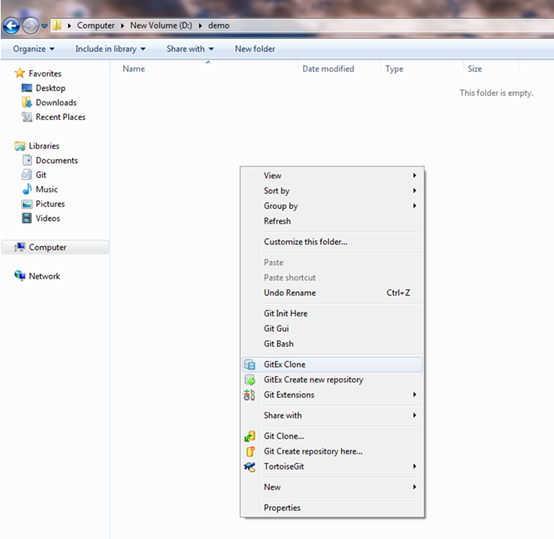Viewport: 554px width, 539px height.
Task: Select Git Init Here
Action: pos(332,314)
